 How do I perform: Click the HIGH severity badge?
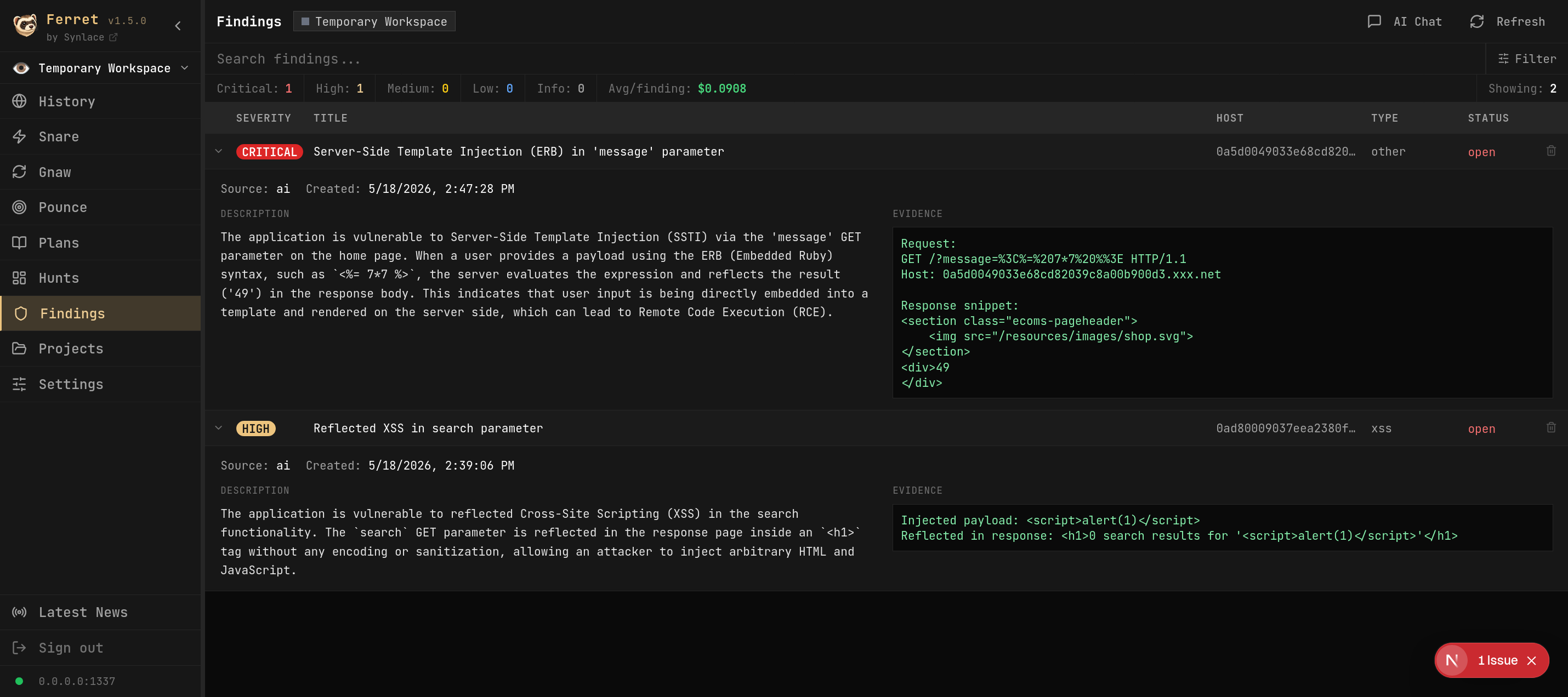pyautogui.click(x=255, y=428)
